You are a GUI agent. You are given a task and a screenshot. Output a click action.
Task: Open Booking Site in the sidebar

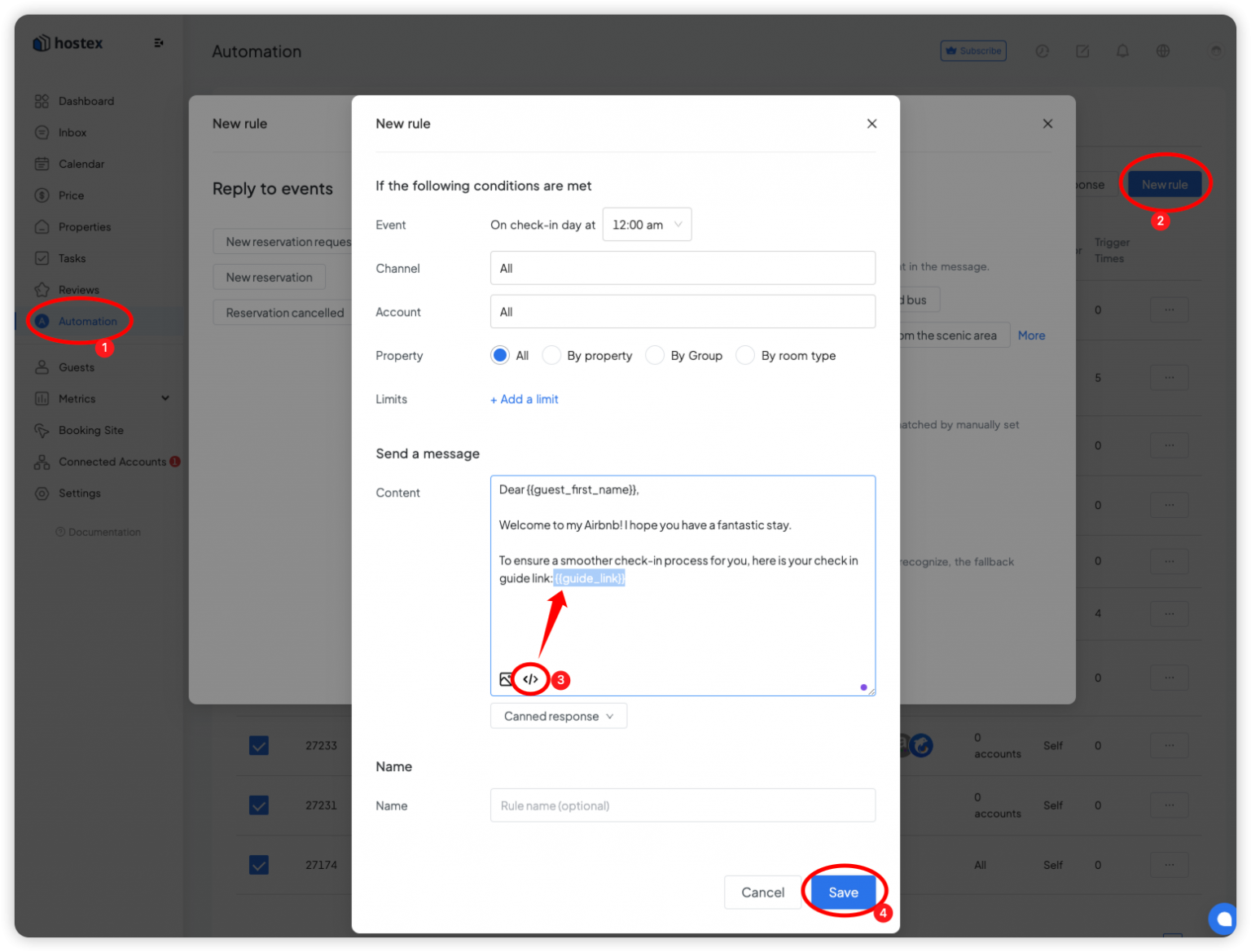90,430
